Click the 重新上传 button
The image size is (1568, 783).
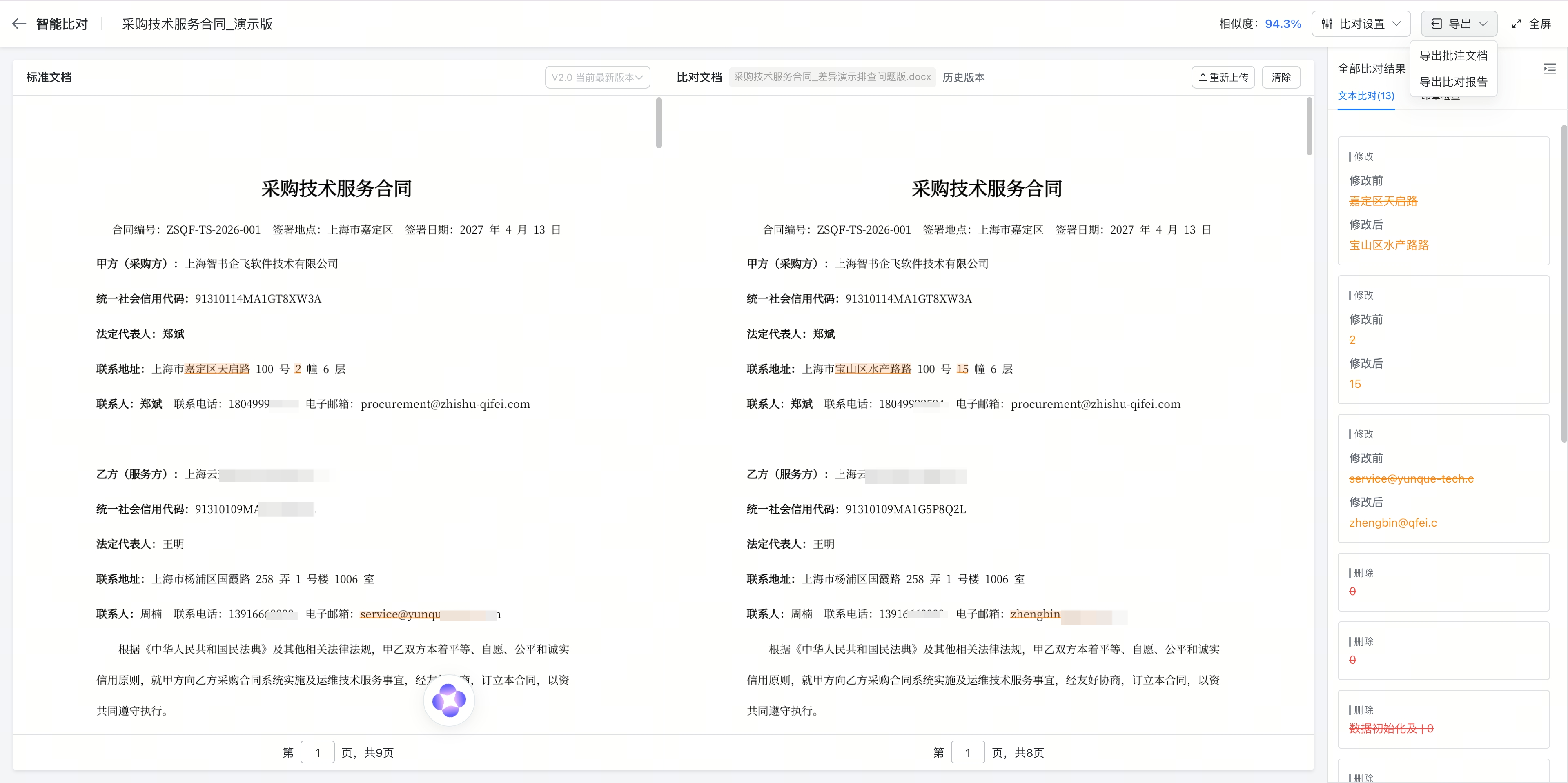click(x=1223, y=77)
